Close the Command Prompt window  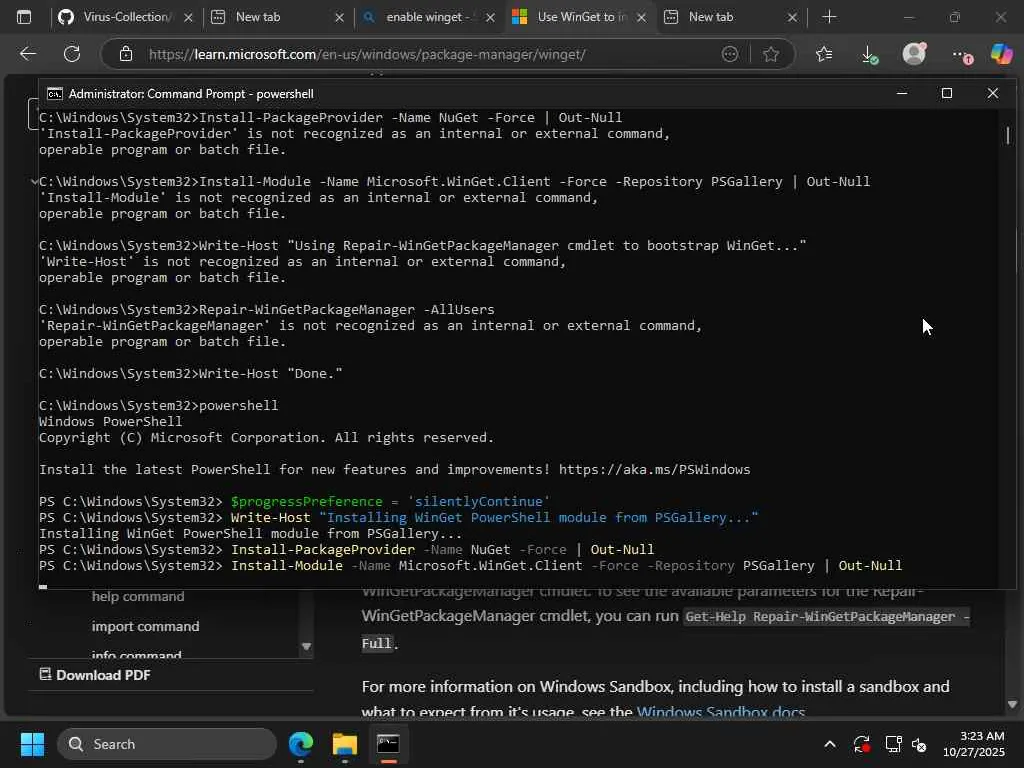[x=993, y=93]
